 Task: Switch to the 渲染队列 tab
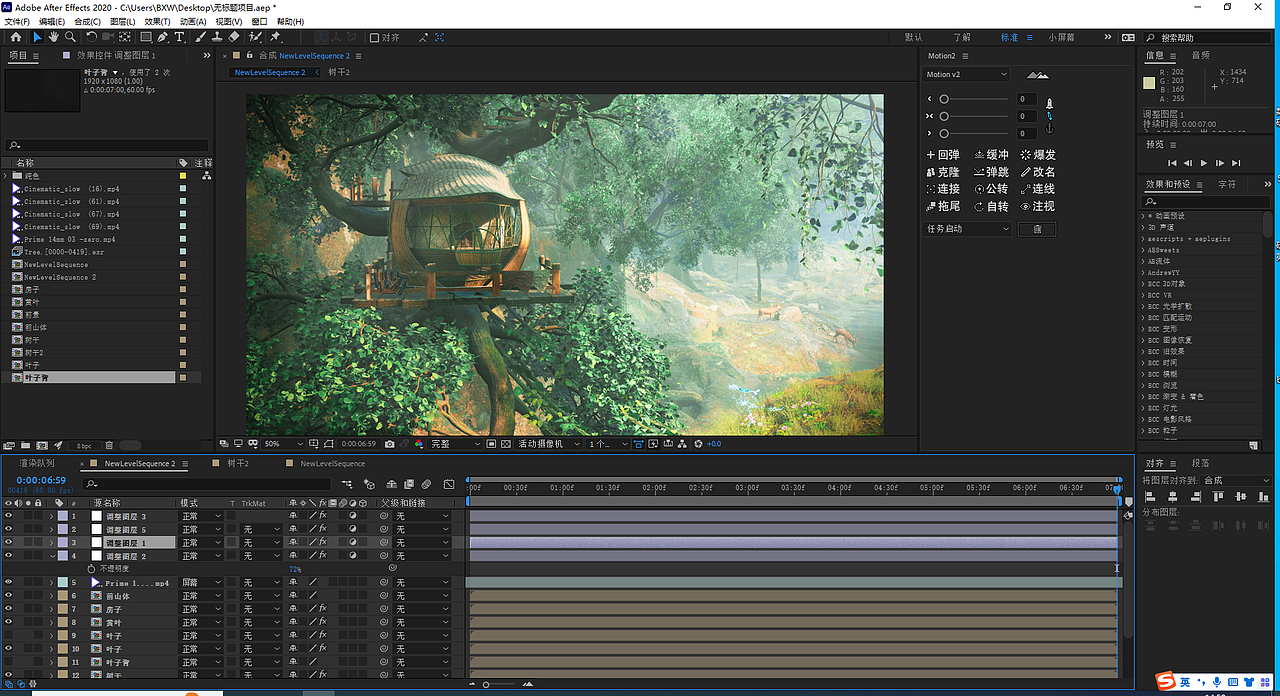point(36,463)
